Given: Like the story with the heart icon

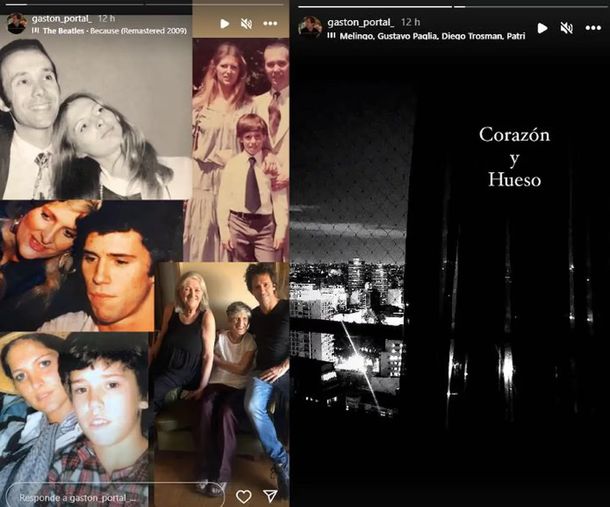Looking at the screenshot, I should [243, 496].
